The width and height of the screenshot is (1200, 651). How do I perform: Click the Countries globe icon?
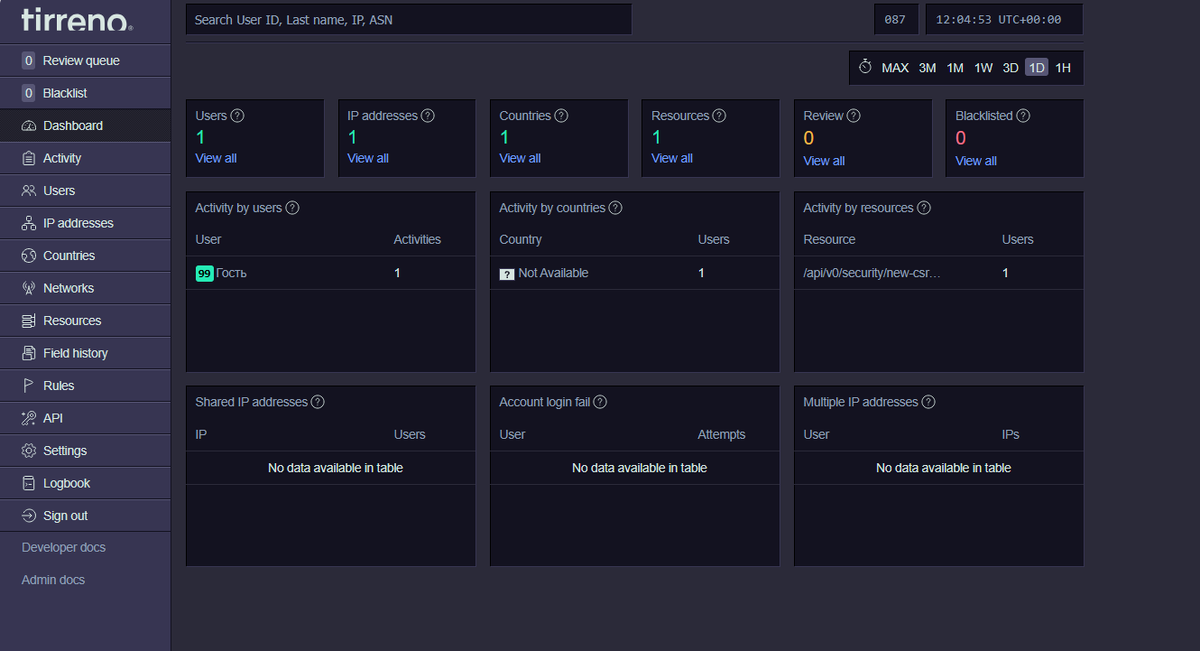29,256
